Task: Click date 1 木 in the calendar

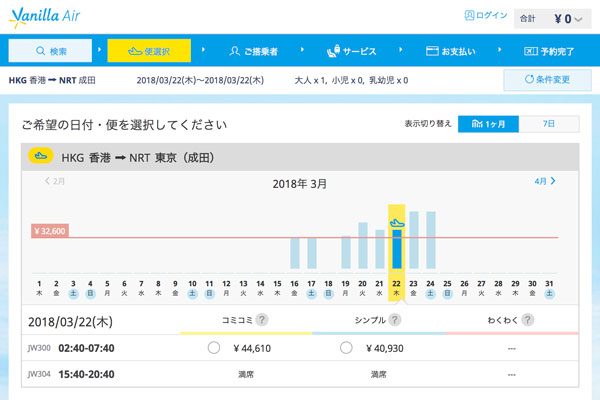Action: tap(39, 288)
